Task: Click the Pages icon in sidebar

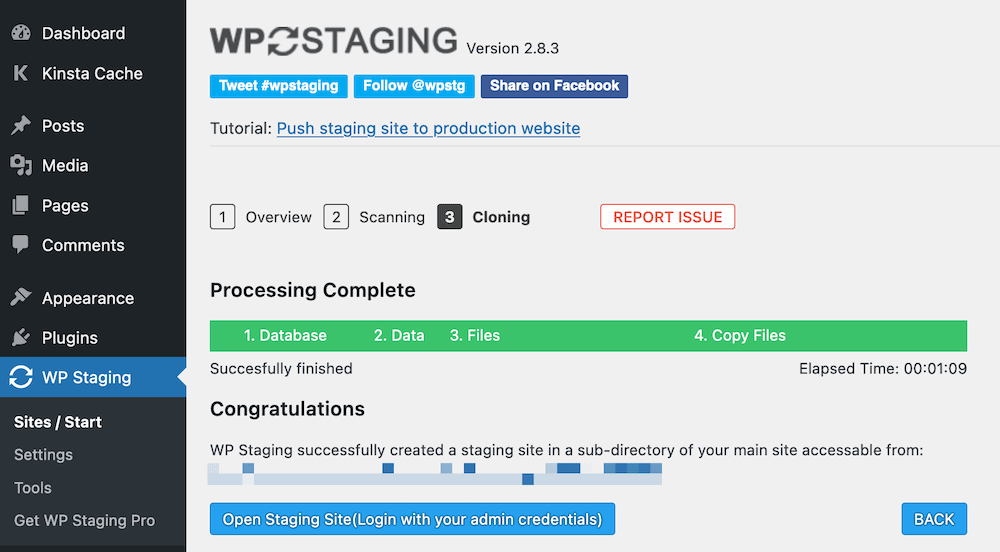Action: pyautogui.click(x=21, y=206)
